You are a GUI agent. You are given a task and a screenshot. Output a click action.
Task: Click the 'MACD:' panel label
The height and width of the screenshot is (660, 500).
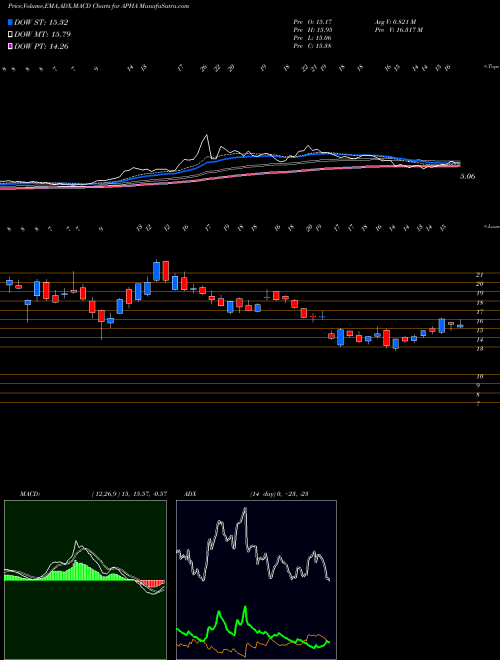[x=29, y=494]
